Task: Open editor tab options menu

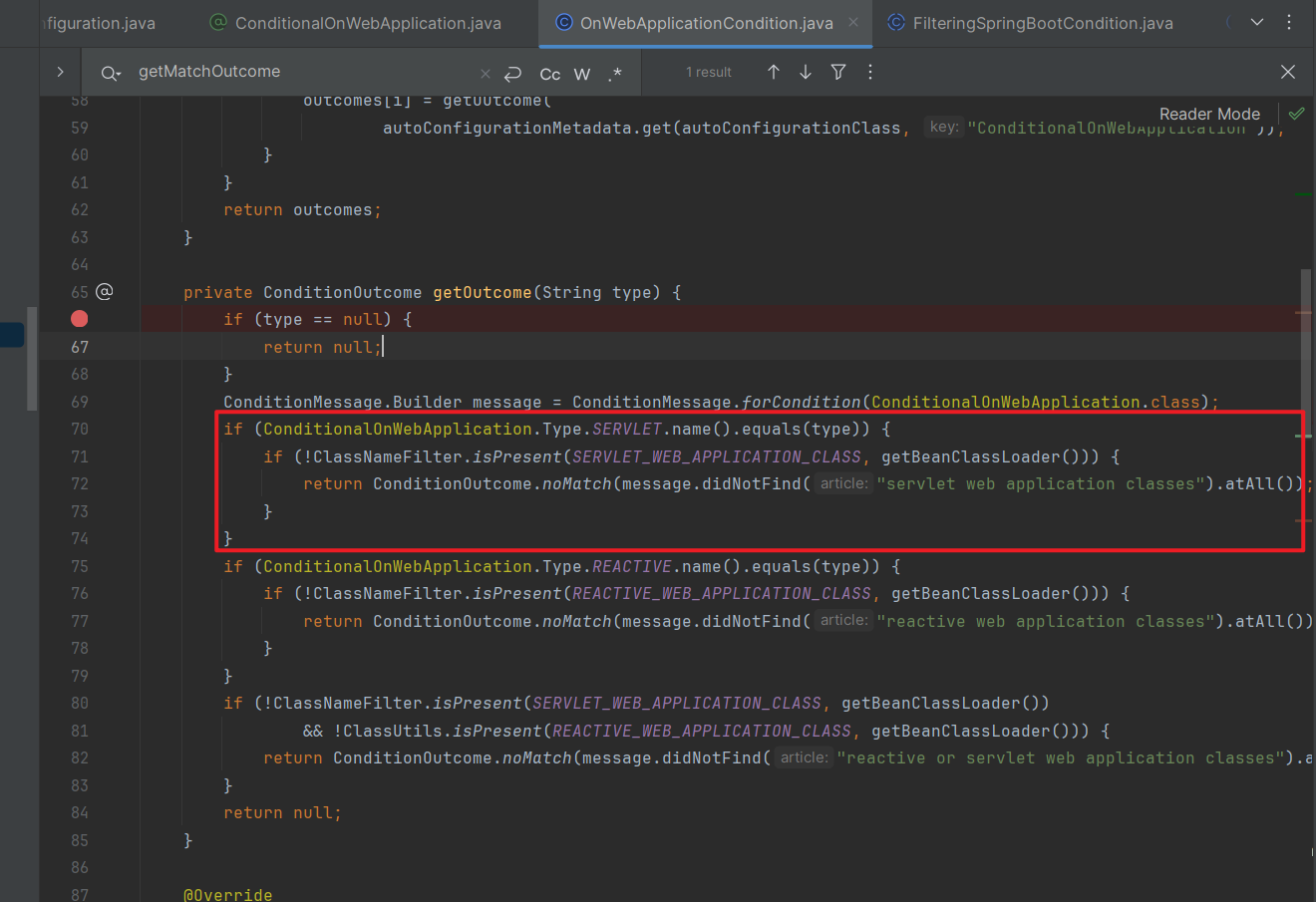Action: click(1289, 22)
